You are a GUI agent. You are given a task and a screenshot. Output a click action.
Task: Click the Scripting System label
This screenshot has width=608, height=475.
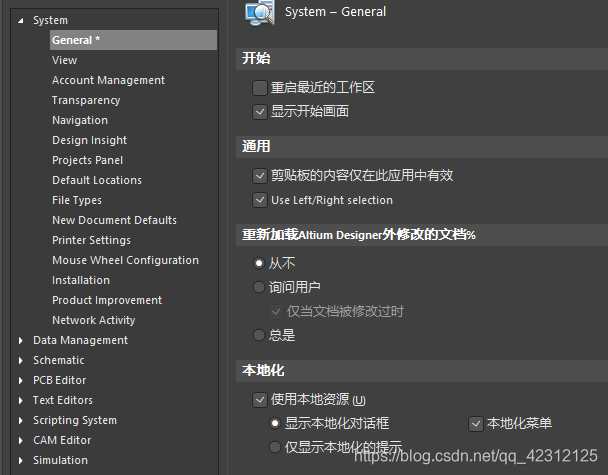74,420
